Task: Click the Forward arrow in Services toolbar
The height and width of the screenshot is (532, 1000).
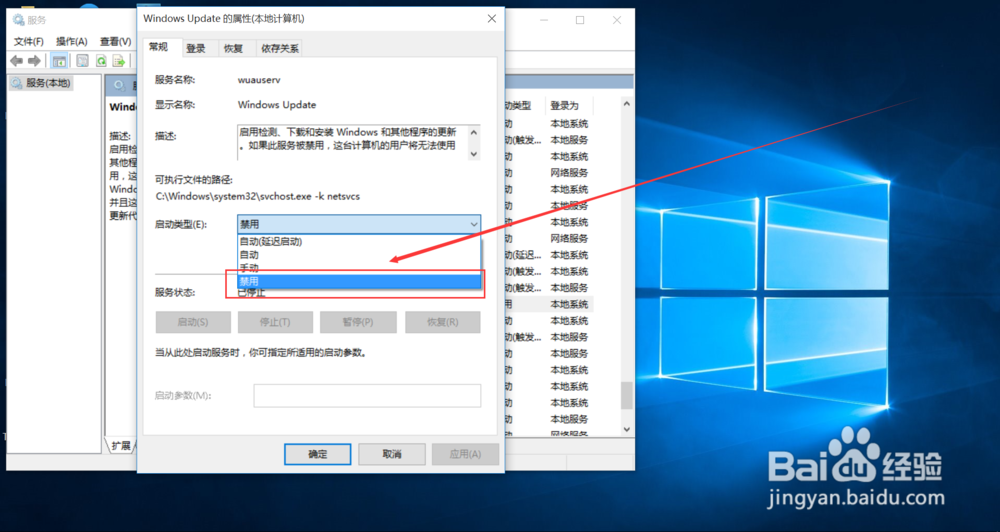Action: [34, 61]
